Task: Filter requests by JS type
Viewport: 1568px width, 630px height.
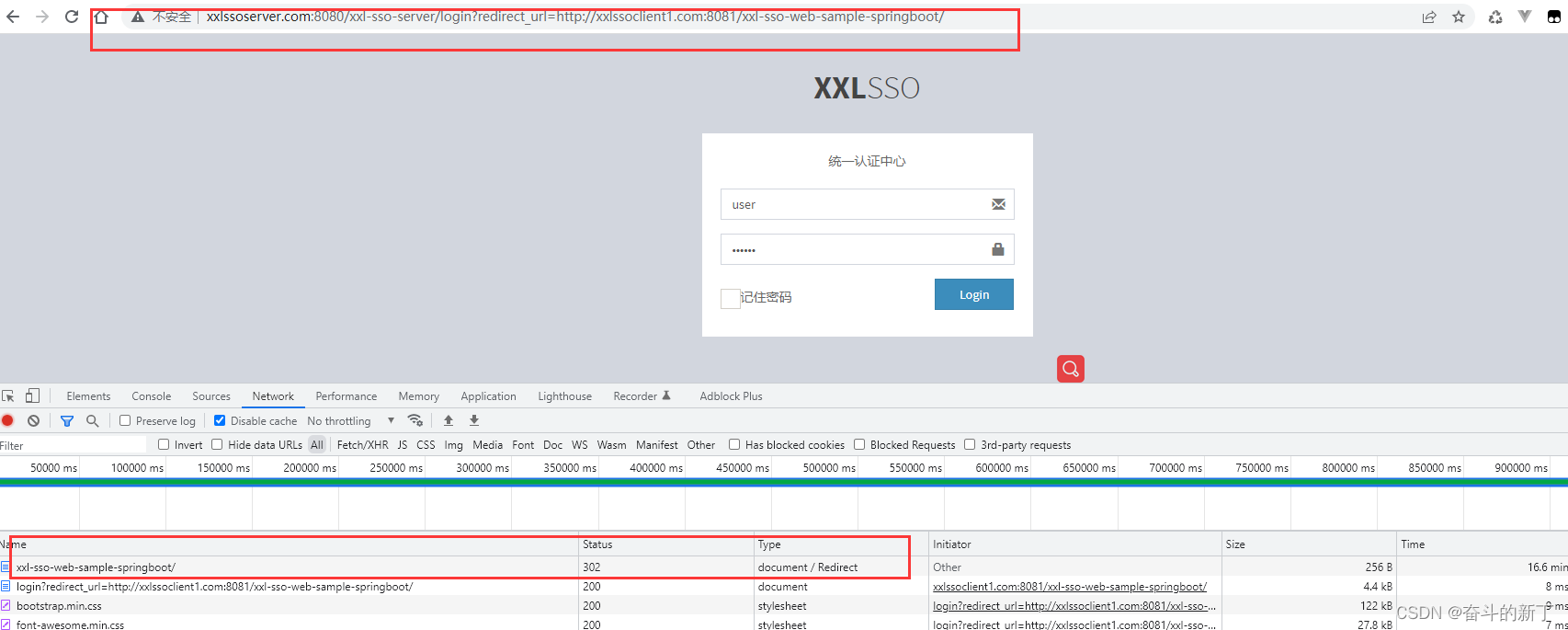Action: tap(403, 445)
